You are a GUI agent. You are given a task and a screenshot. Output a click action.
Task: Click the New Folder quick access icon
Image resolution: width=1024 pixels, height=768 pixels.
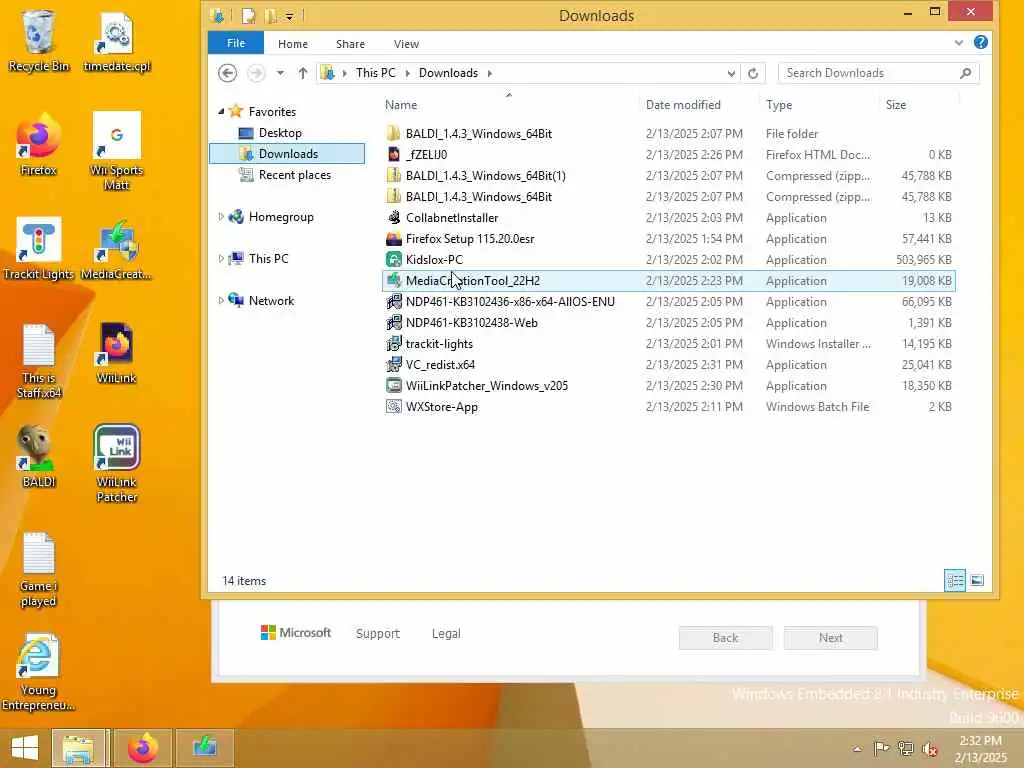point(270,15)
